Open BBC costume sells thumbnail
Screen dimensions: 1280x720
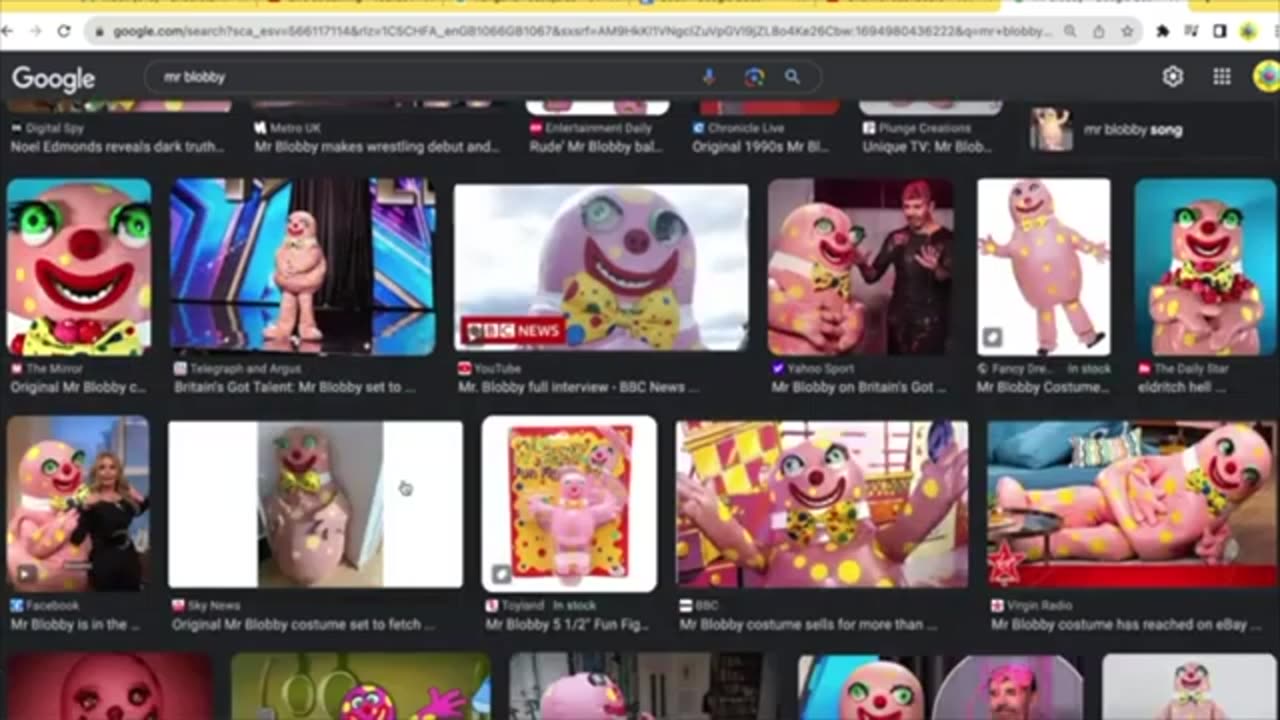[x=822, y=504]
